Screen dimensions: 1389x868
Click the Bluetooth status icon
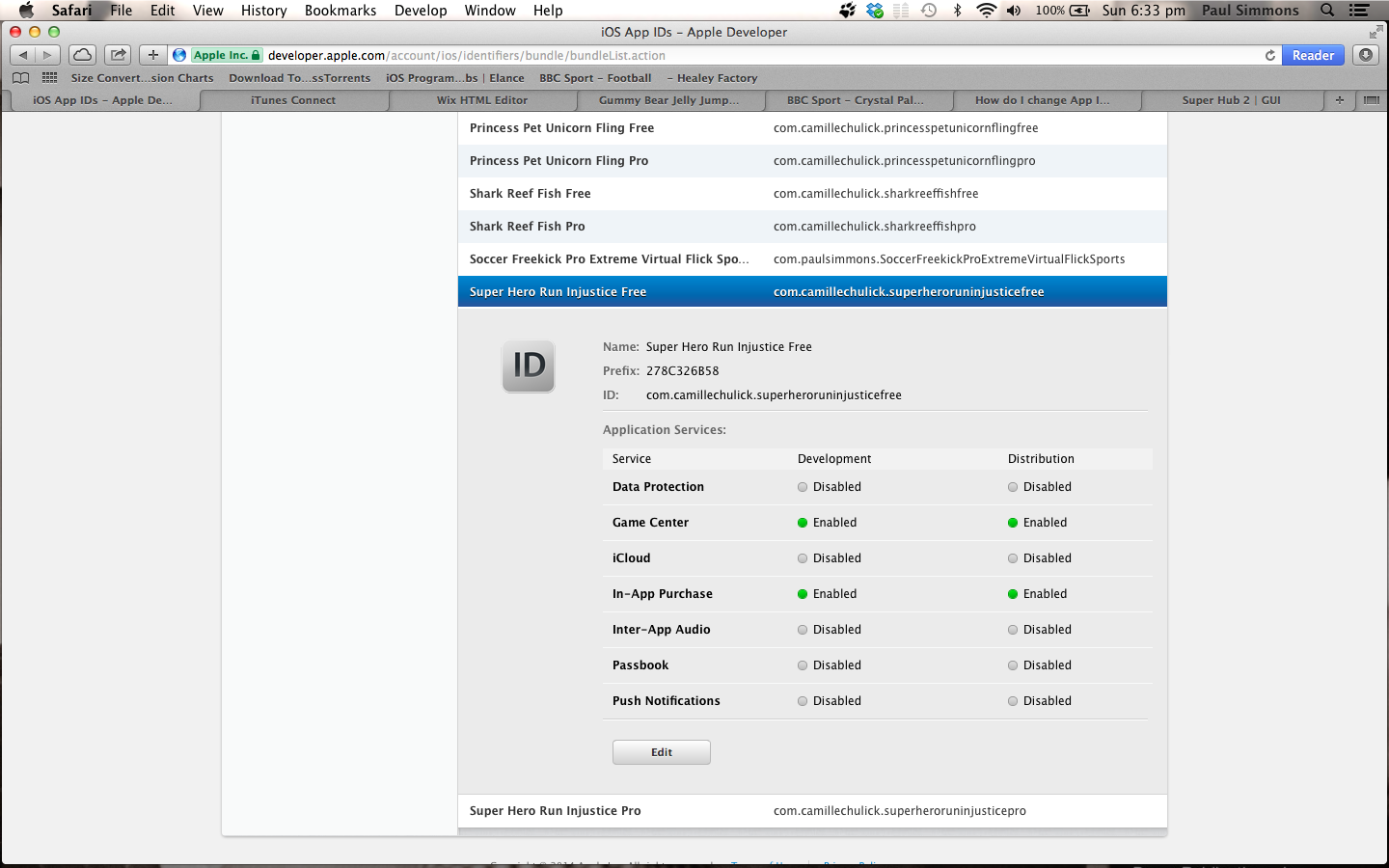[957, 11]
